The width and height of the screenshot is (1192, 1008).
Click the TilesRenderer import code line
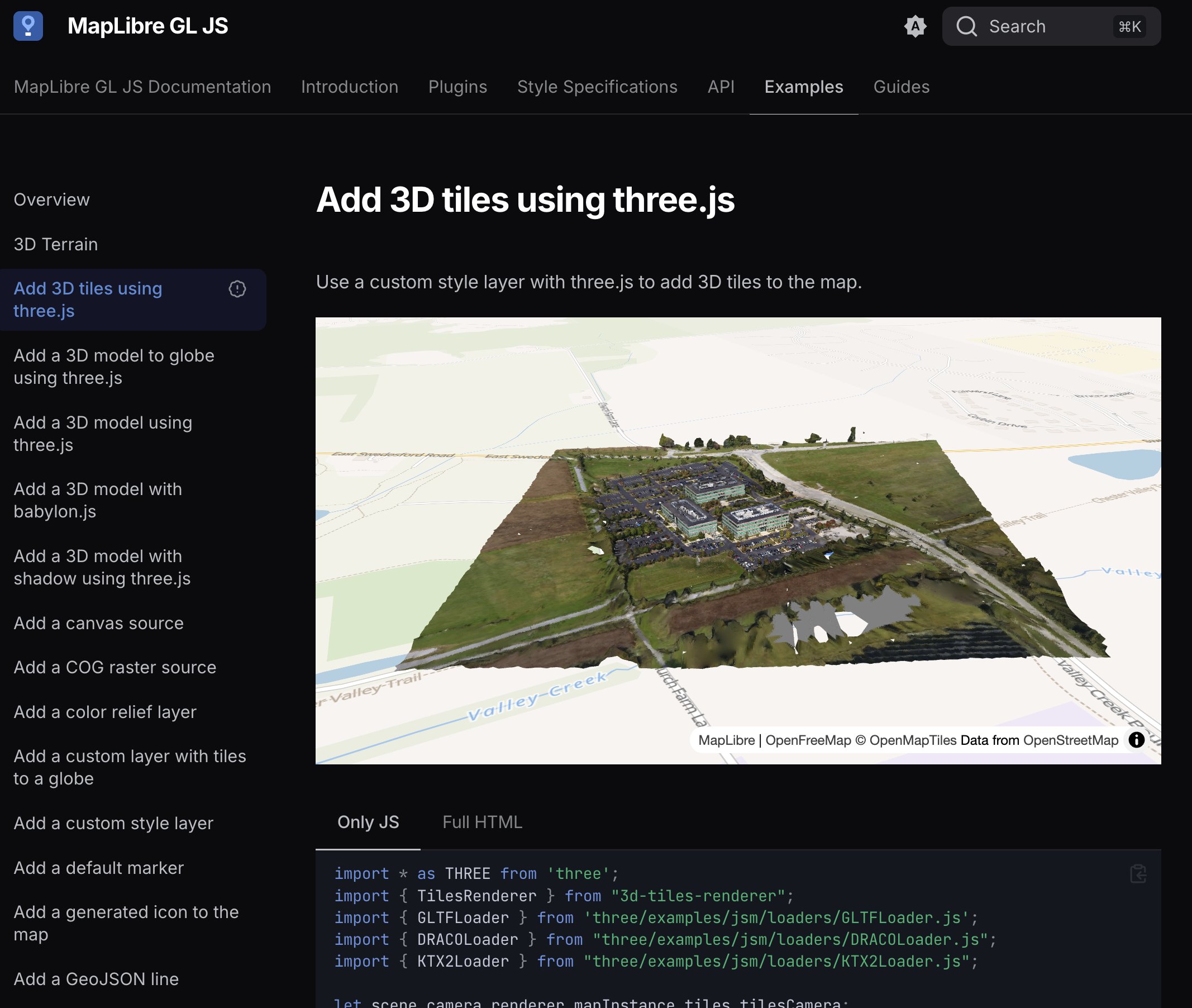(x=564, y=896)
